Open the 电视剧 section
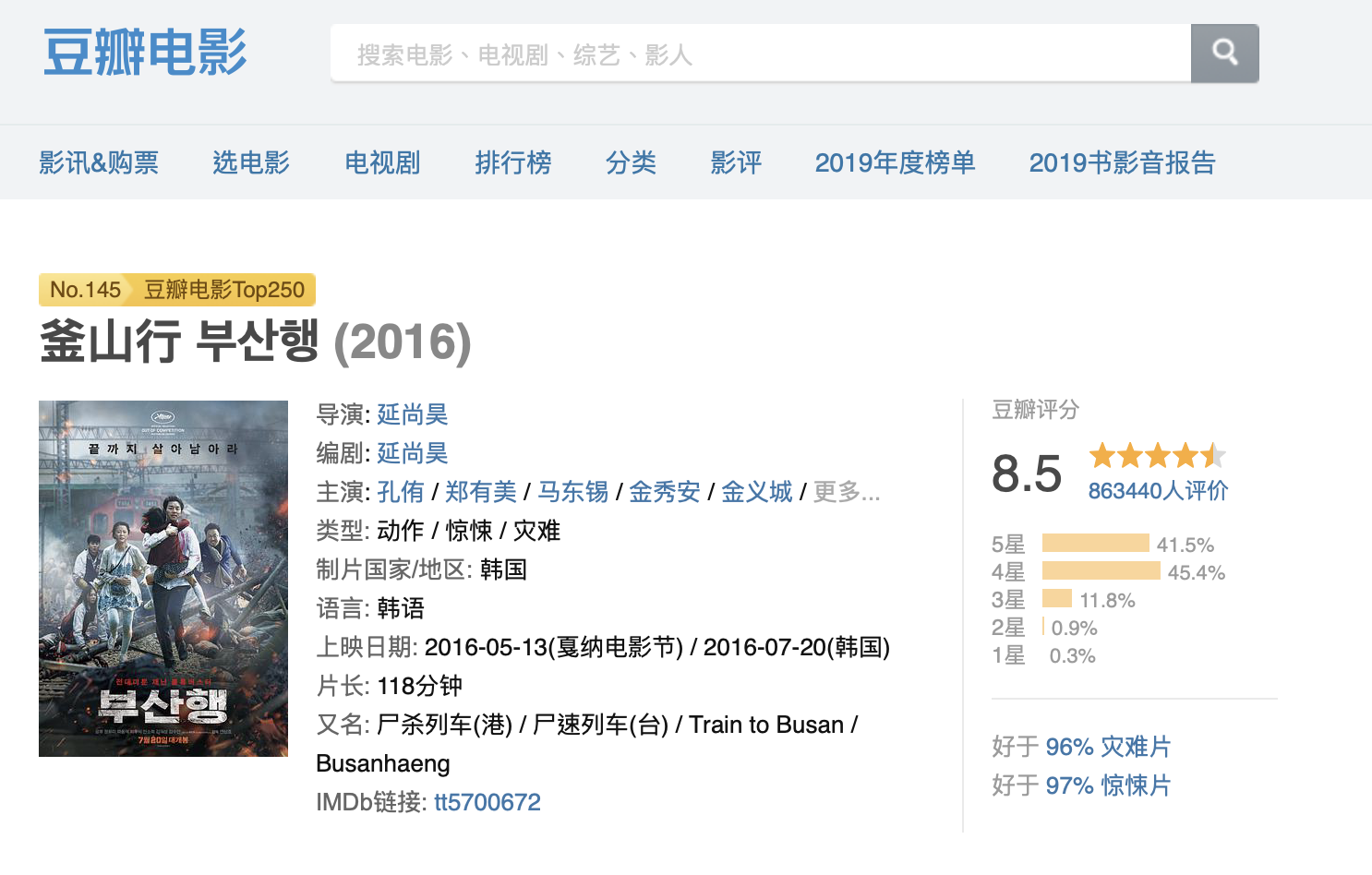This screenshot has height=875, width=1372. pos(382,162)
